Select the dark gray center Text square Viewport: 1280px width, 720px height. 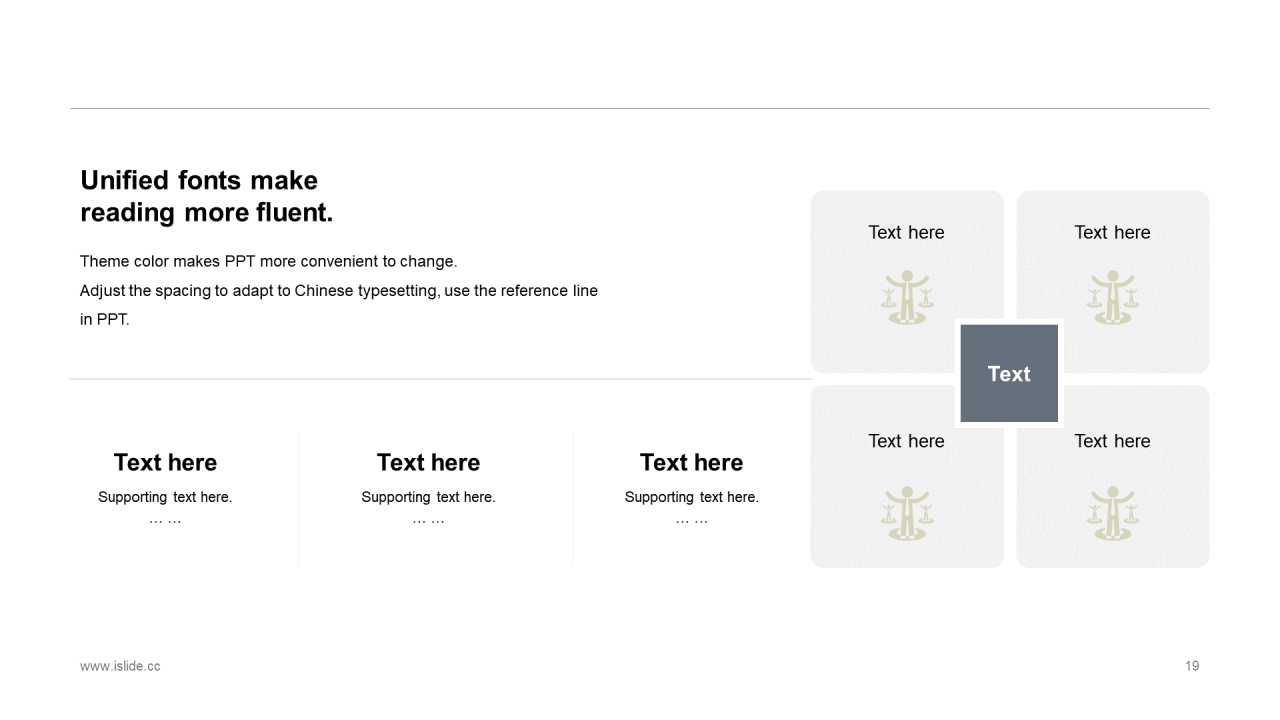[x=1009, y=373]
